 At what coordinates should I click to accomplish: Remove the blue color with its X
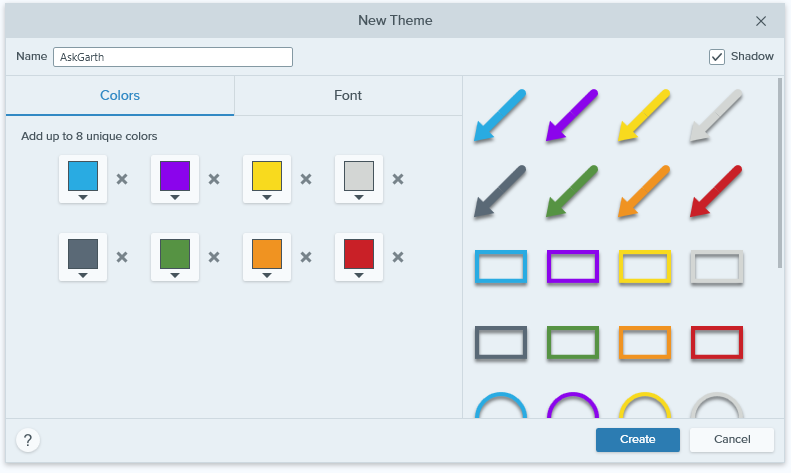tap(122, 179)
